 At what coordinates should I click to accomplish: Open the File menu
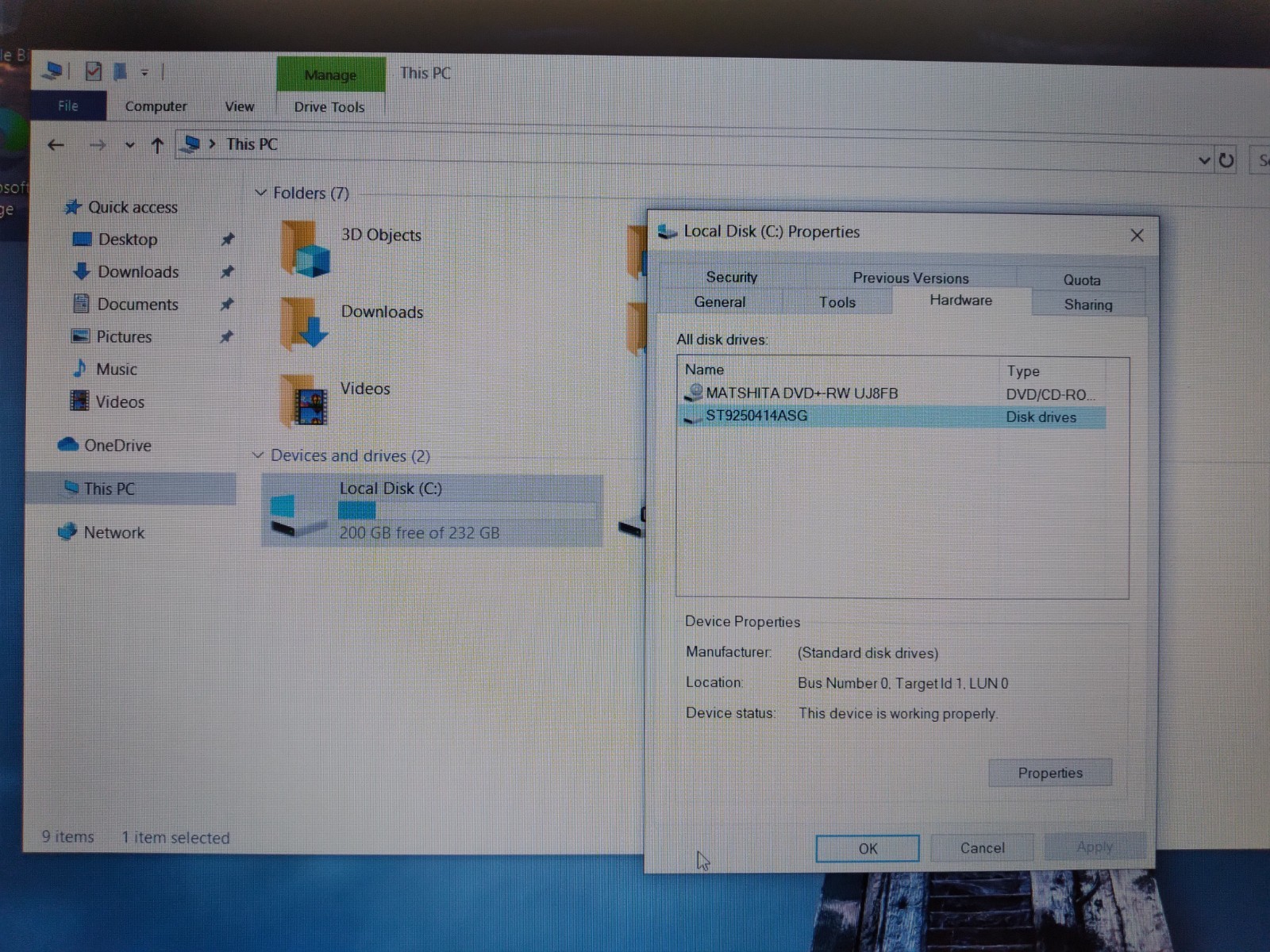tap(68, 106)
